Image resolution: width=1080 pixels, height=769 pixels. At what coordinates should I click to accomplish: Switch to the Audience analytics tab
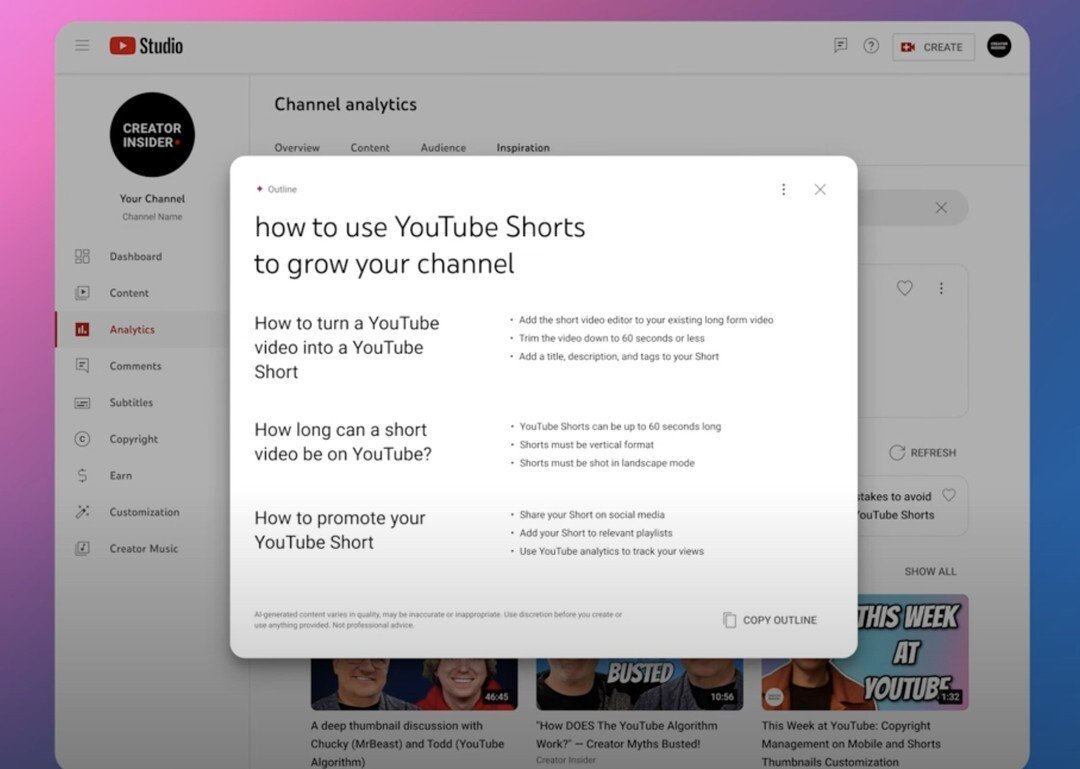tap(443, 147)
